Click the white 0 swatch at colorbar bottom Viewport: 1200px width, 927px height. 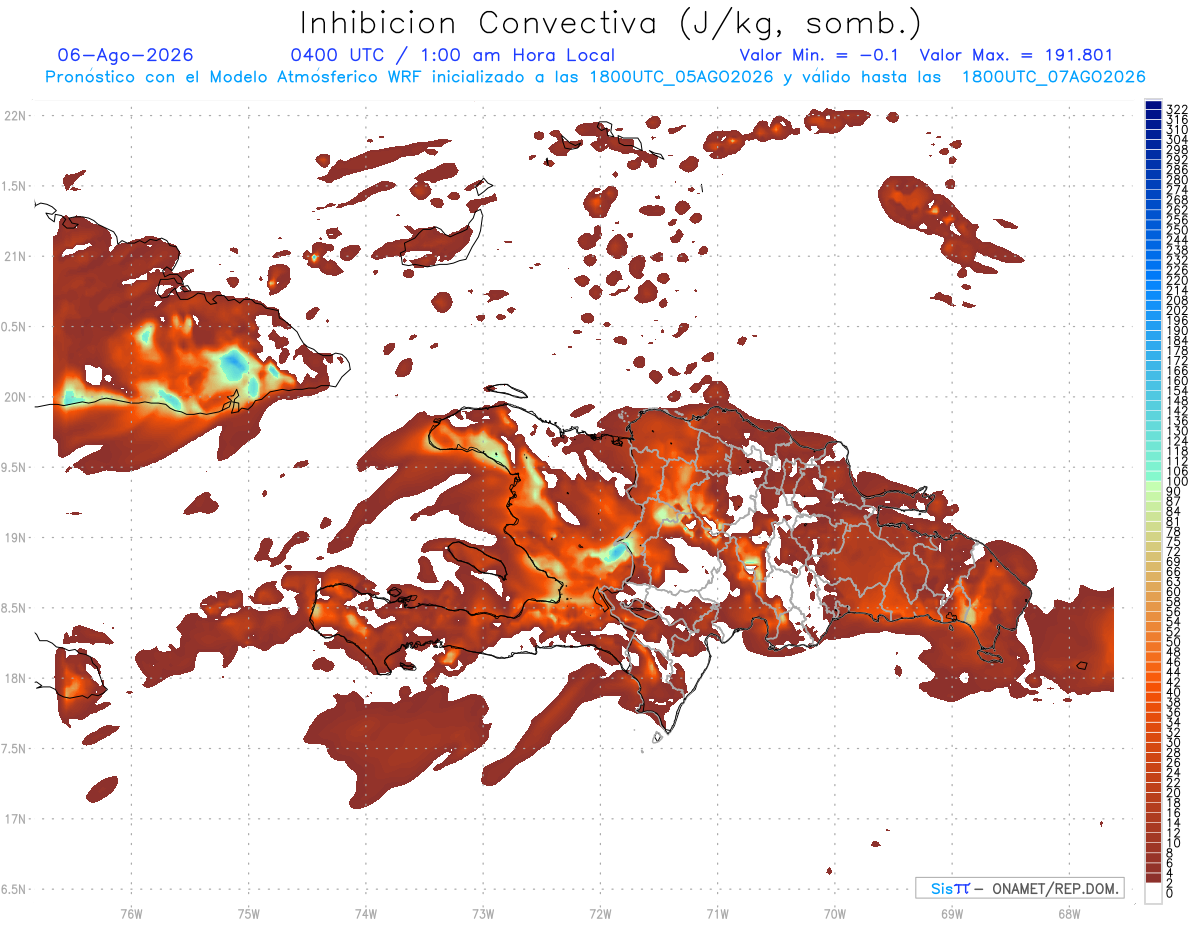[1154, 894]
